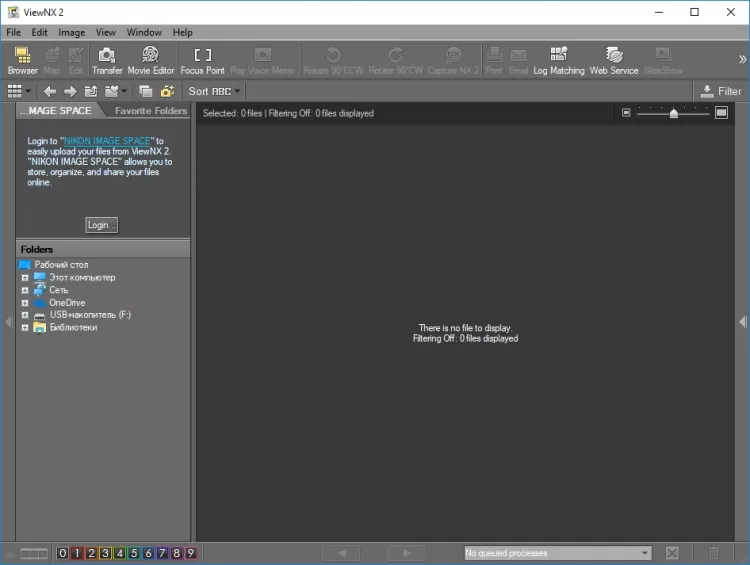750x565 pixels.
Task: Open thumbnail view mode dropdown
Action: pyautogui.click(x=19, y=91)
